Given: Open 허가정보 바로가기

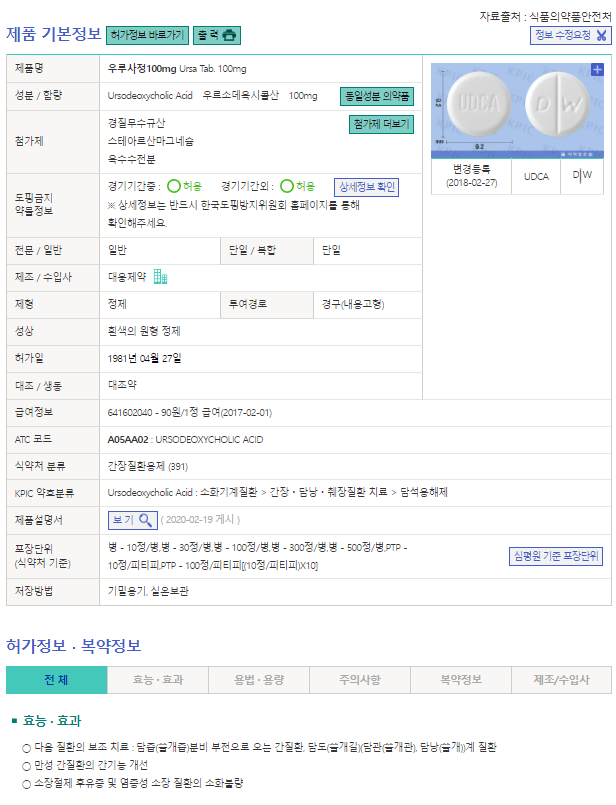Looking at the screenshot, I should [146, 35].
